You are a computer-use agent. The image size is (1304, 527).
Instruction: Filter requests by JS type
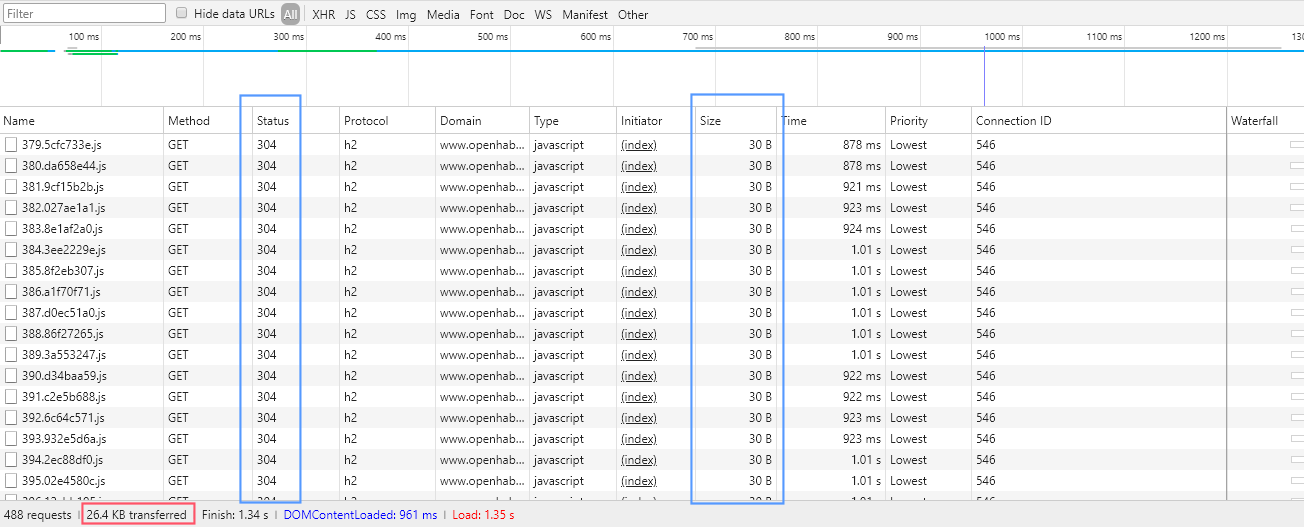350,14
